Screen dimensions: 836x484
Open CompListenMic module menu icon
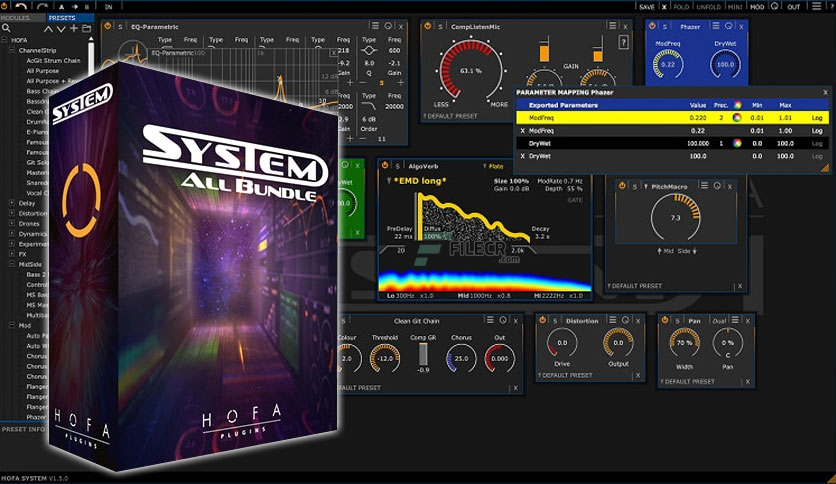613,26
